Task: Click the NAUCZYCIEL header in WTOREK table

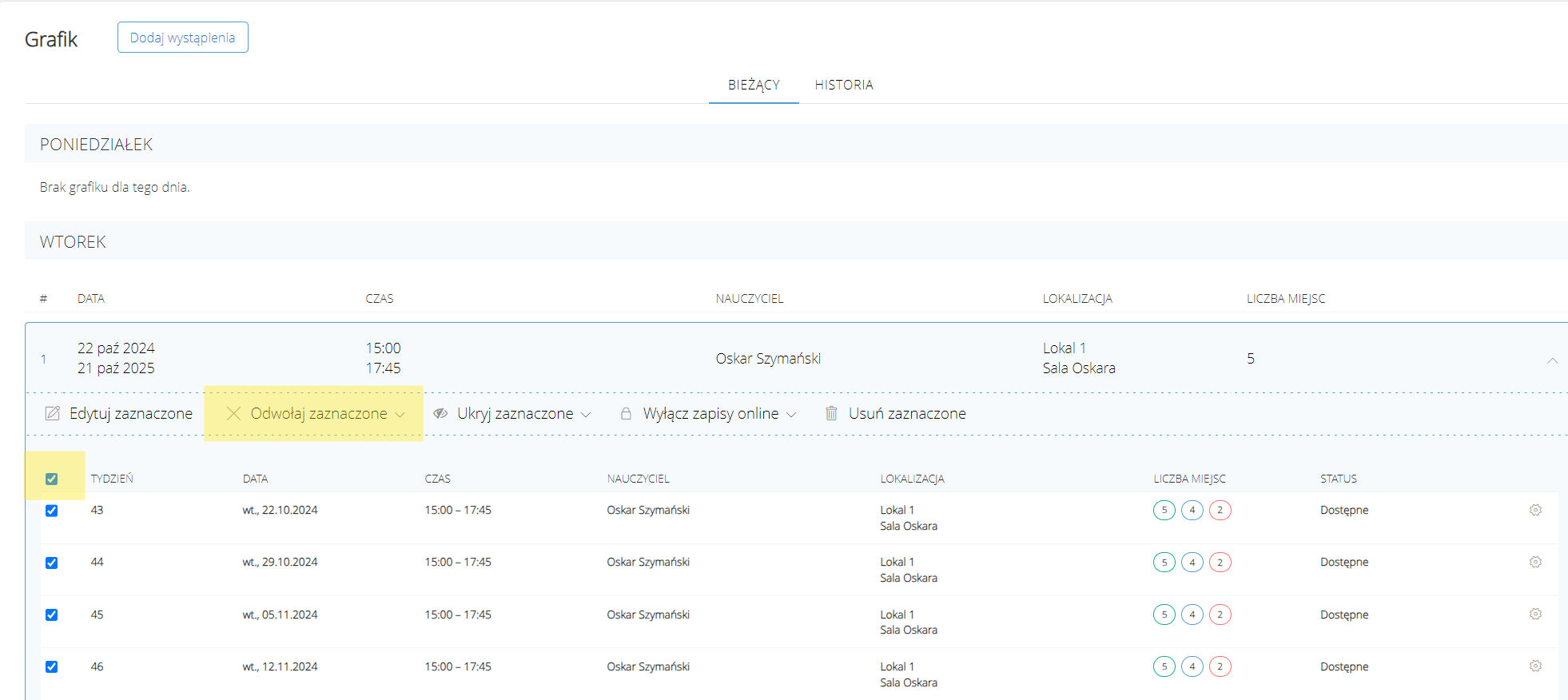Action: (750, 298)
